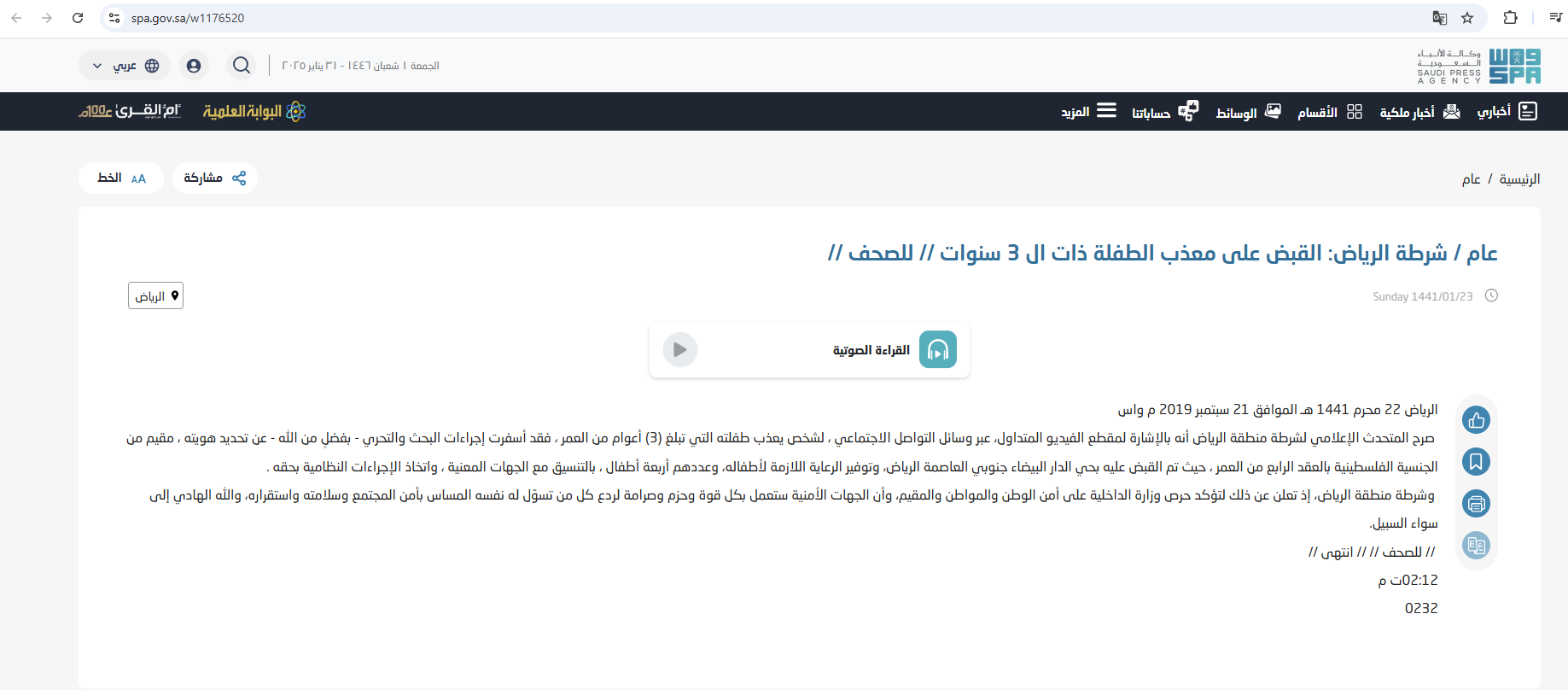
Task: Open the الخط font size control
Action: click(121, 178)
